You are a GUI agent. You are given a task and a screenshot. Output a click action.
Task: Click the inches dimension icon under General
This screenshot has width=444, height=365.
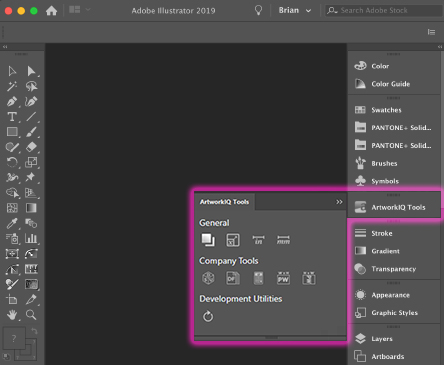tap(258, 240)
